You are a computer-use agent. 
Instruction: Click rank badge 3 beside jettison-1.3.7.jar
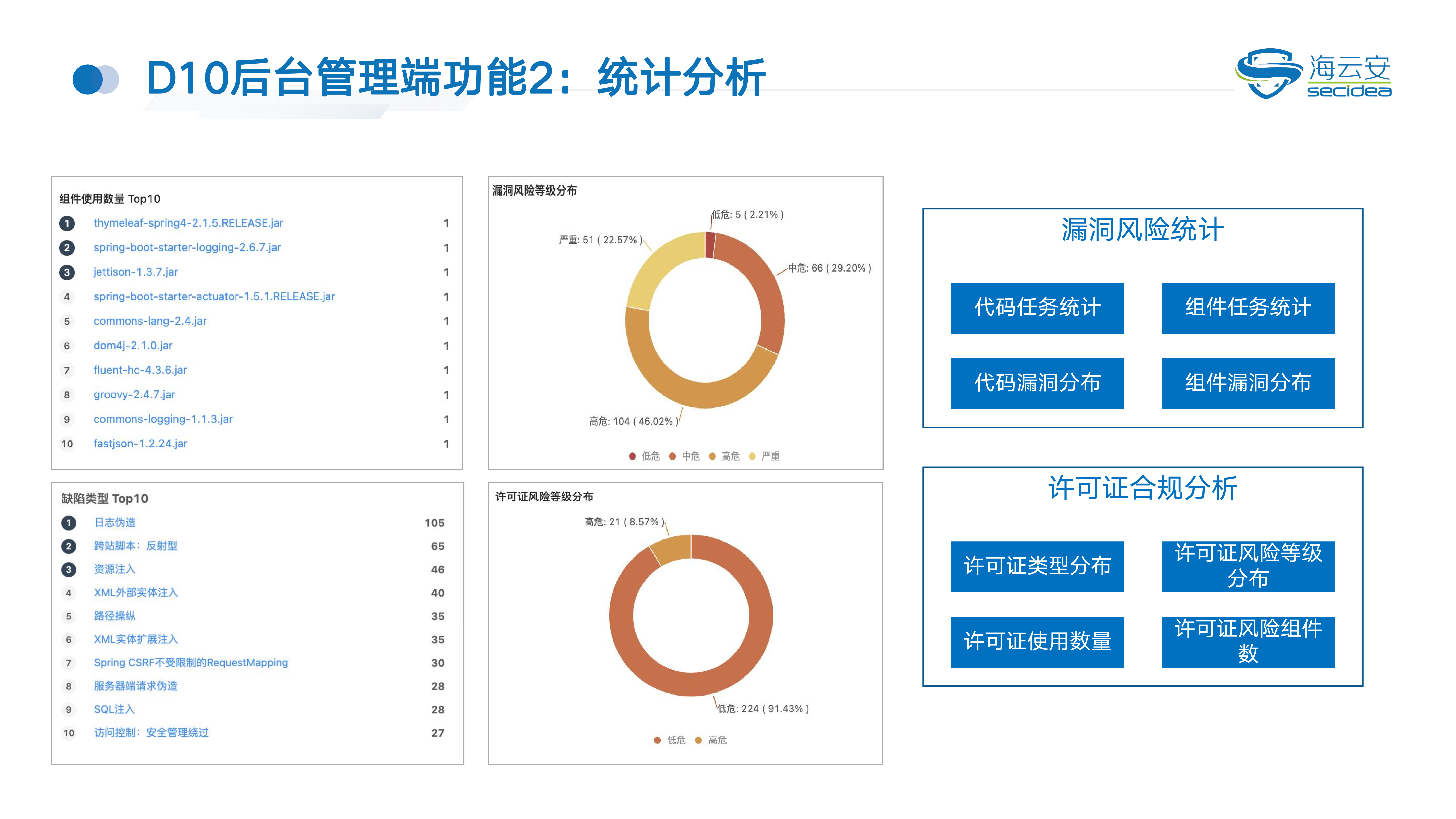(x=67, y=272)
